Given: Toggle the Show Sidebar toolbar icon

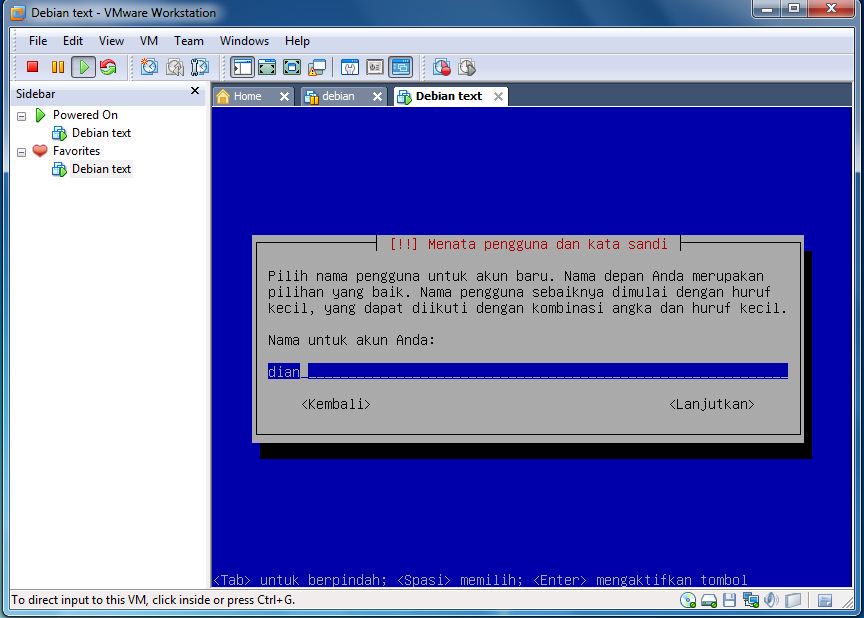Looking at the screenshot, I should [x=242, y=67].
